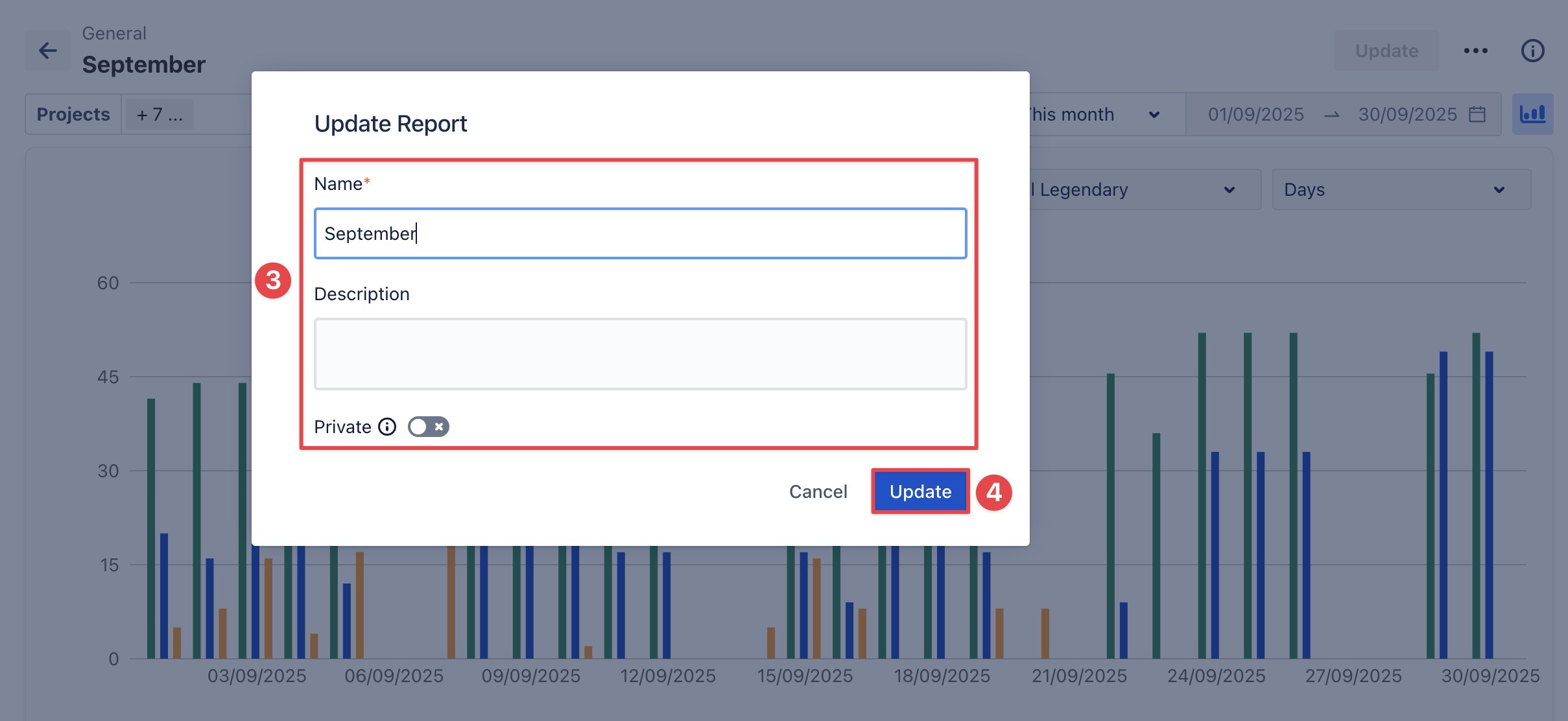1568x721 pixels.
Task: Open the Legendary dropdown
Action: pyautogui.click(x=1141, y=189)
